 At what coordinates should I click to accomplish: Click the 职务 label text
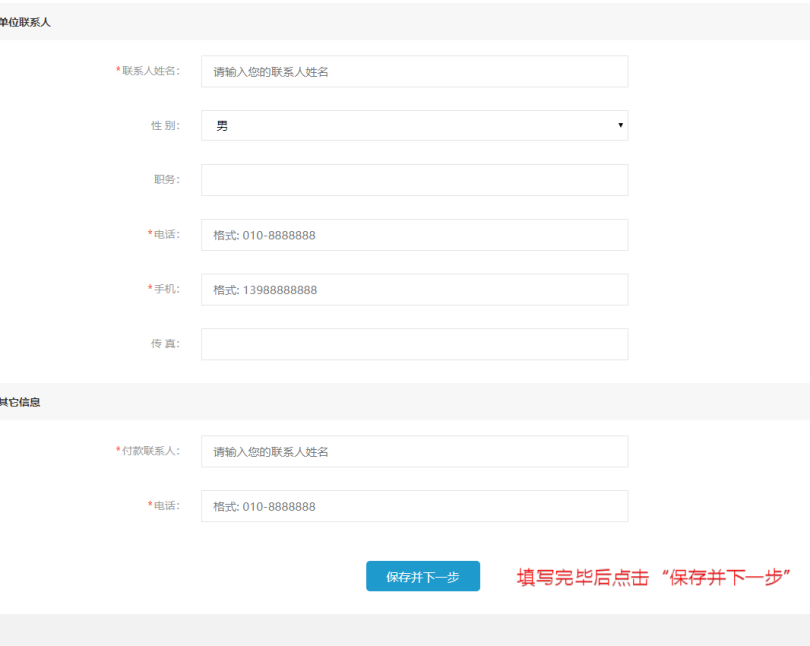(166, 180)
